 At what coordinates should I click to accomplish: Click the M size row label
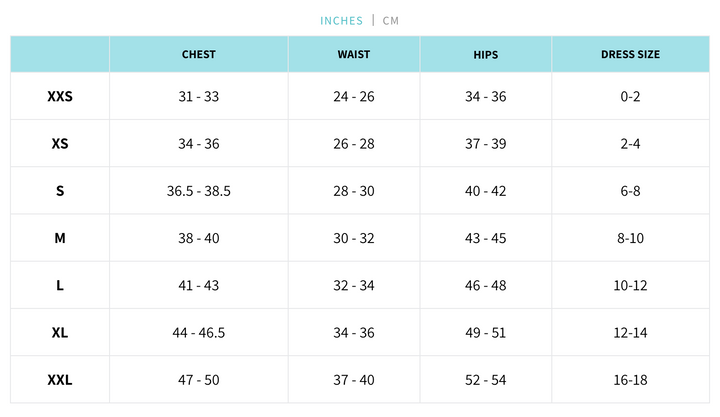coord(60,238)
